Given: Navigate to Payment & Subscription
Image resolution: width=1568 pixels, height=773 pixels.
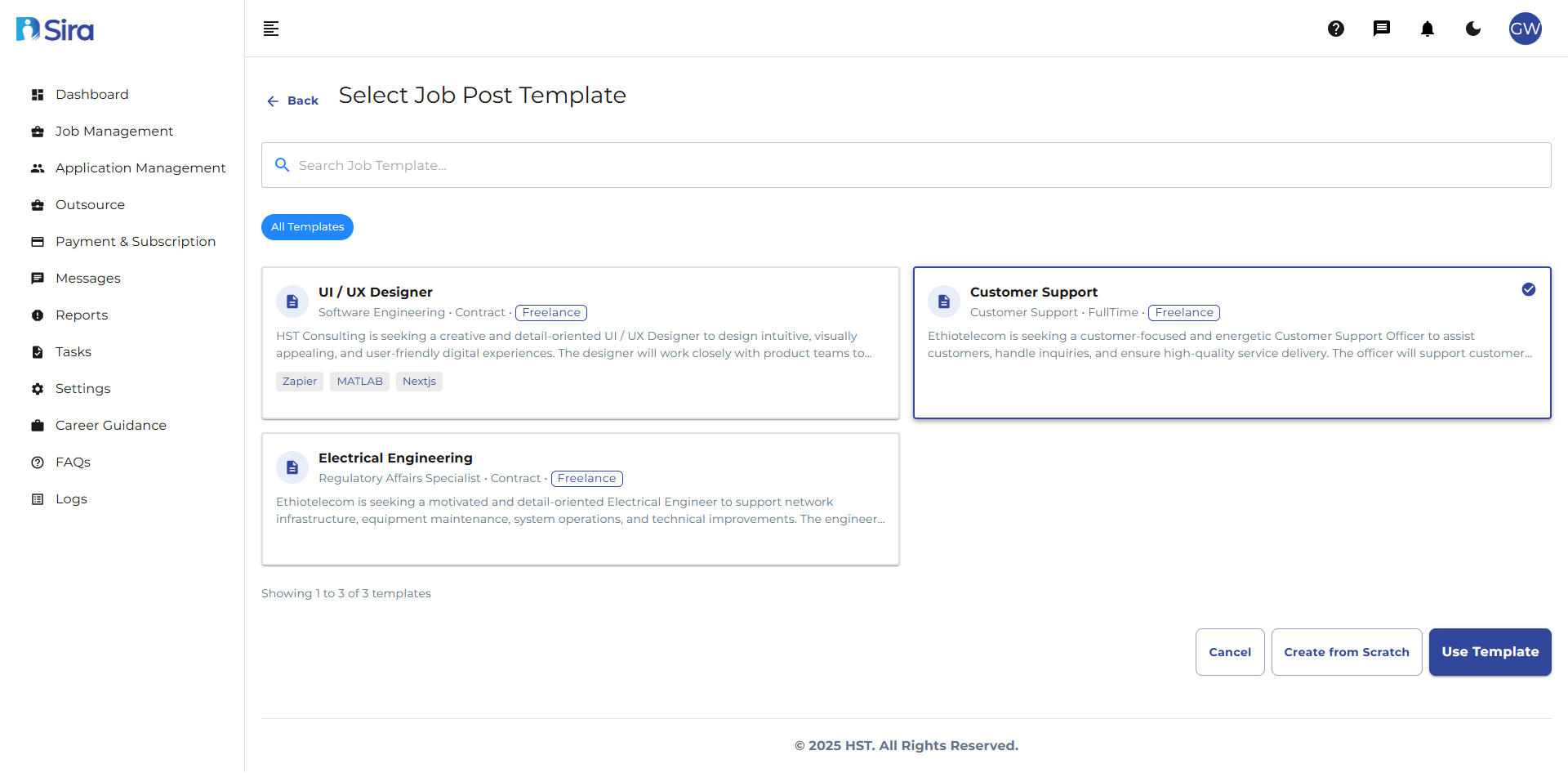Looking at the screenshot, I should click(x=136, y=241).
